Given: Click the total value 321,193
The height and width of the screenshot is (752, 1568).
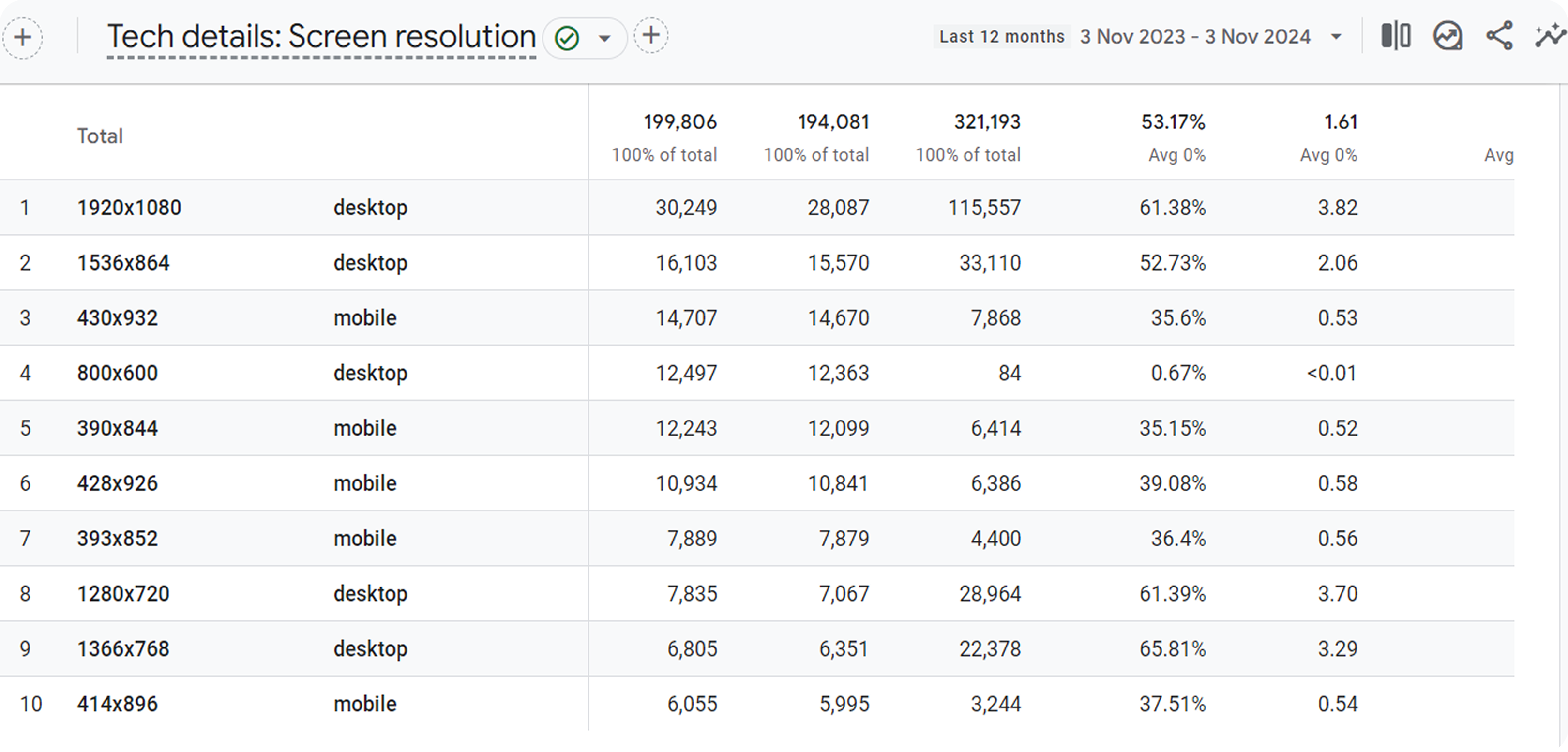Looking at the screenshot, I should [x=987, y=121].
